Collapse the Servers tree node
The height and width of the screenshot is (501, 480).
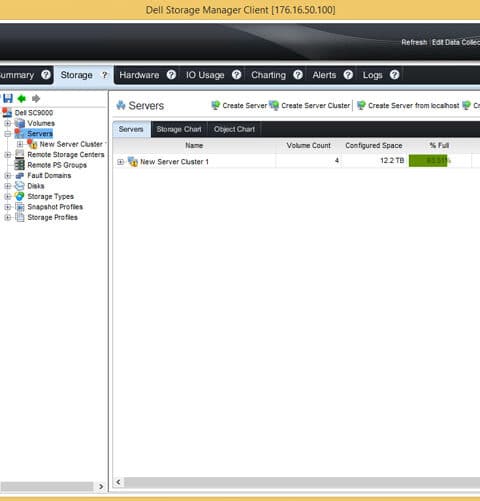click(8, 134)
